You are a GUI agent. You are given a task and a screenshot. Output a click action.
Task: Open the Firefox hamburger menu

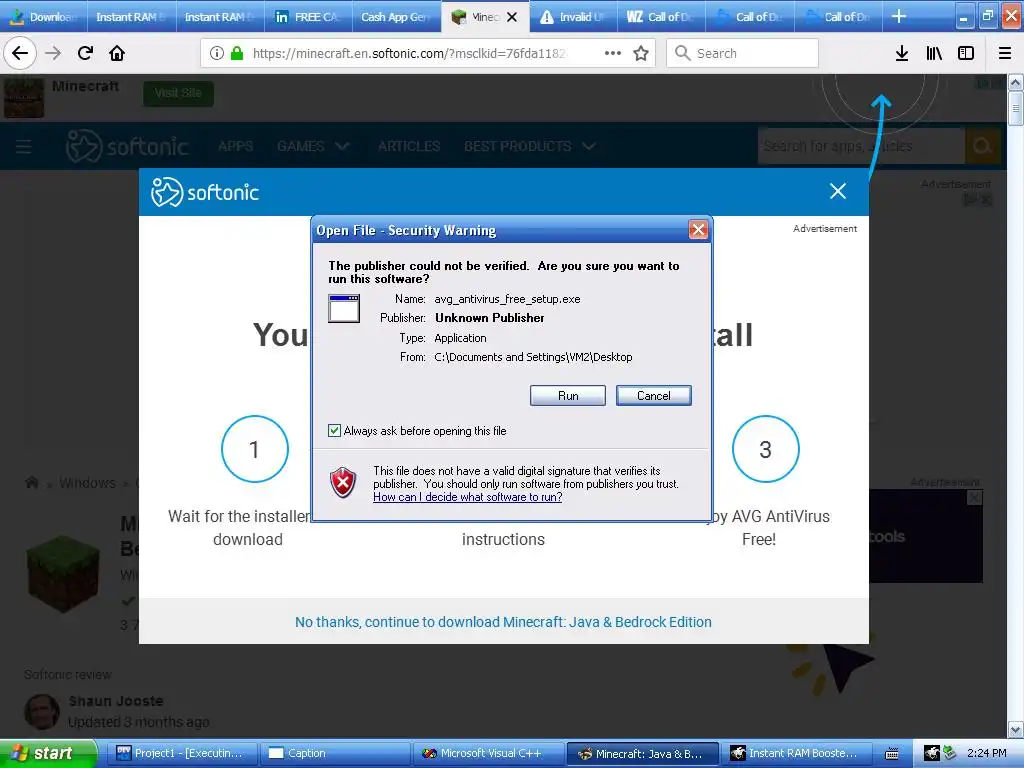(1004, 53)
